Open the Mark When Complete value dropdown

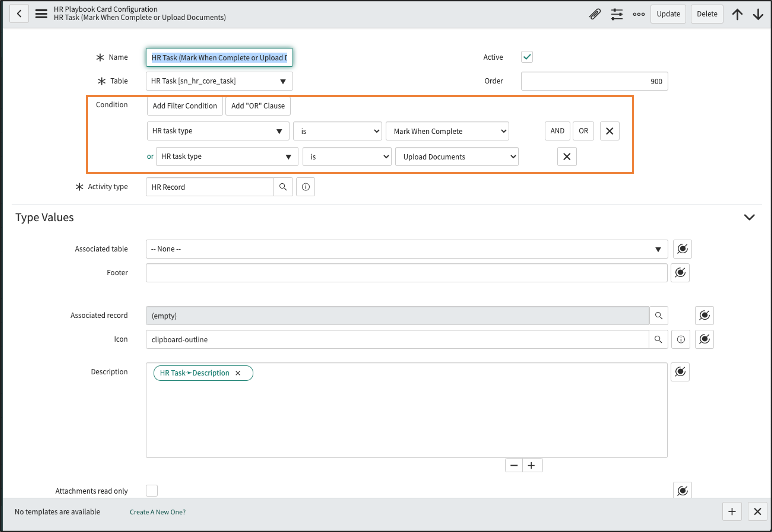(x=447, y=131)
